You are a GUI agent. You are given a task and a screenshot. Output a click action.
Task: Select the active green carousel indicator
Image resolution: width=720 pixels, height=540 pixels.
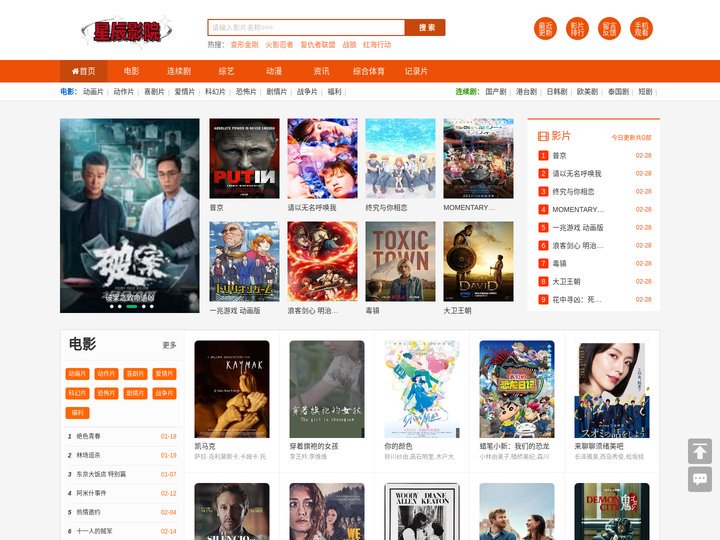pos(132,306)
